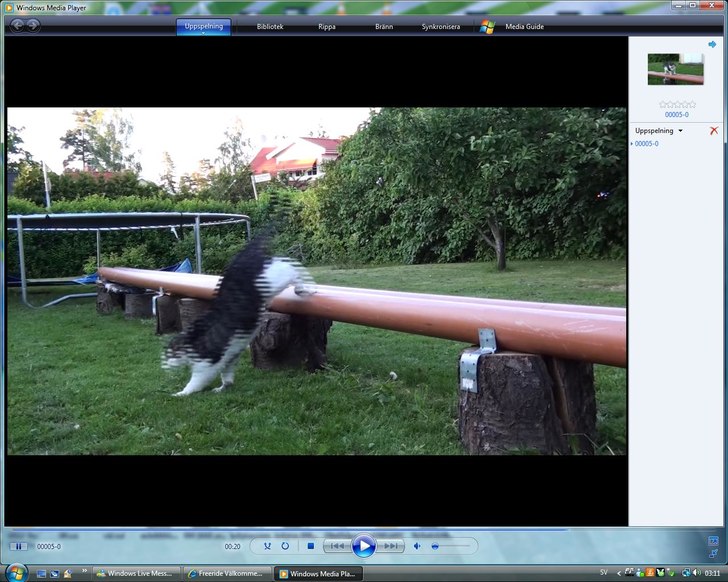Expand the Uppspelning playlist dropdown
728x582 pixels.
[x=680, y=131]
